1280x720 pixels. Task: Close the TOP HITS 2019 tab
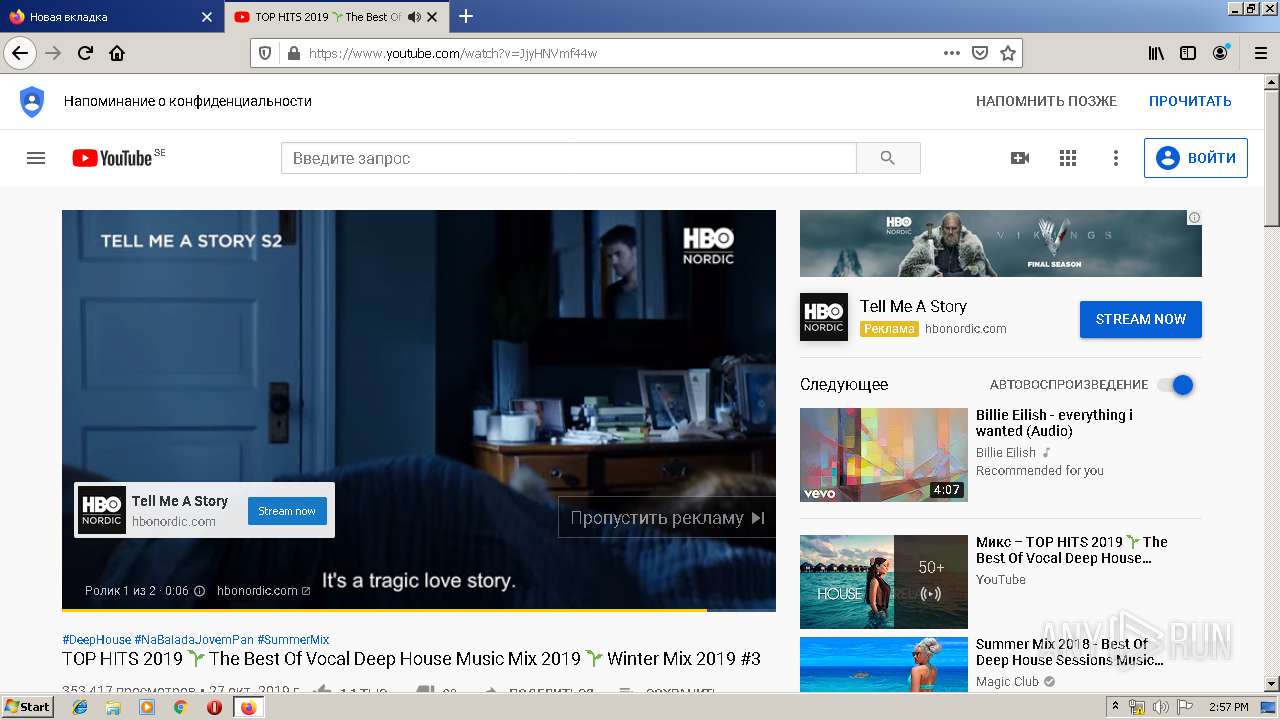click(x=432, y=17)
